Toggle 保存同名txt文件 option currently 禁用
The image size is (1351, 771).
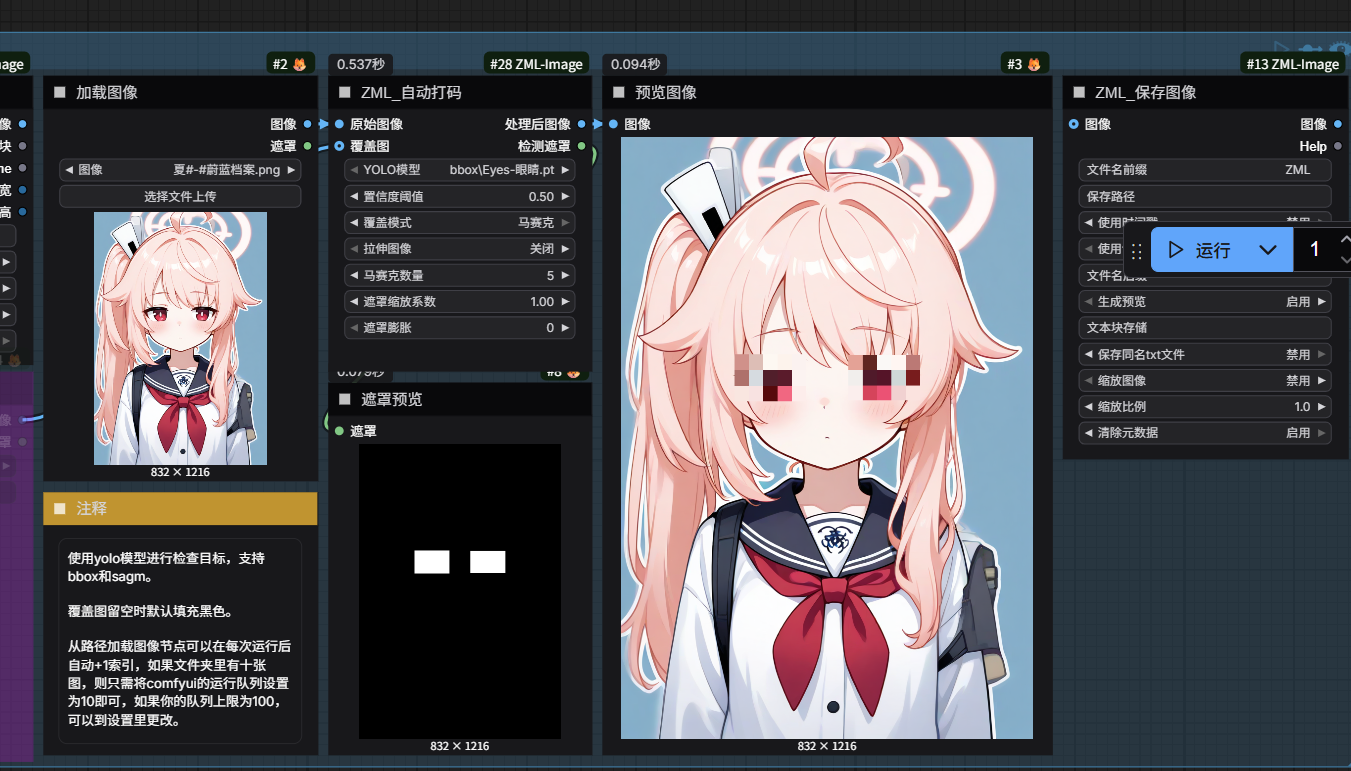pyautogui.click(x=1205, y=354)
